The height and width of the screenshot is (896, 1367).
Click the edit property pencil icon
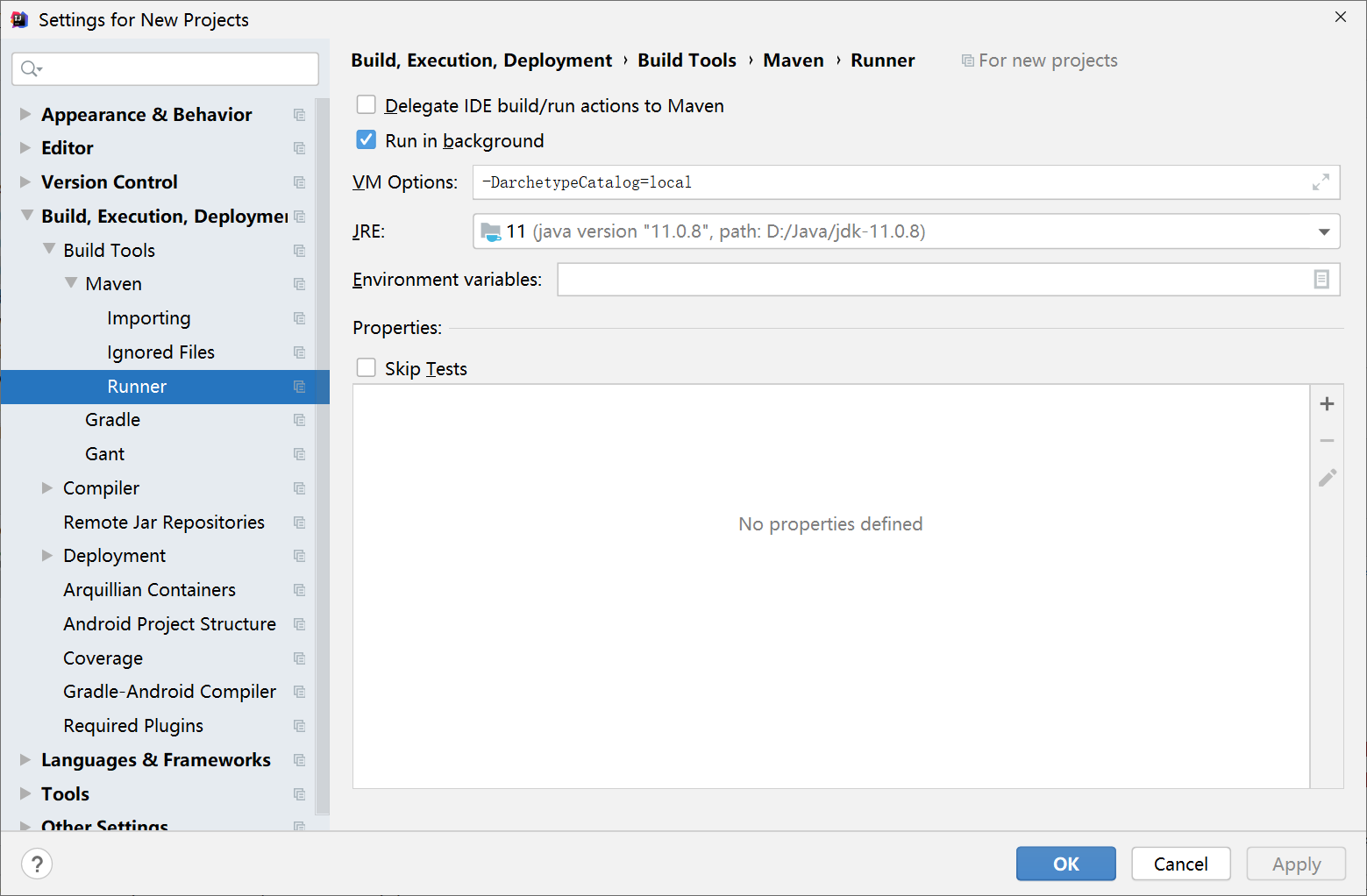(x=1327, y=477)
